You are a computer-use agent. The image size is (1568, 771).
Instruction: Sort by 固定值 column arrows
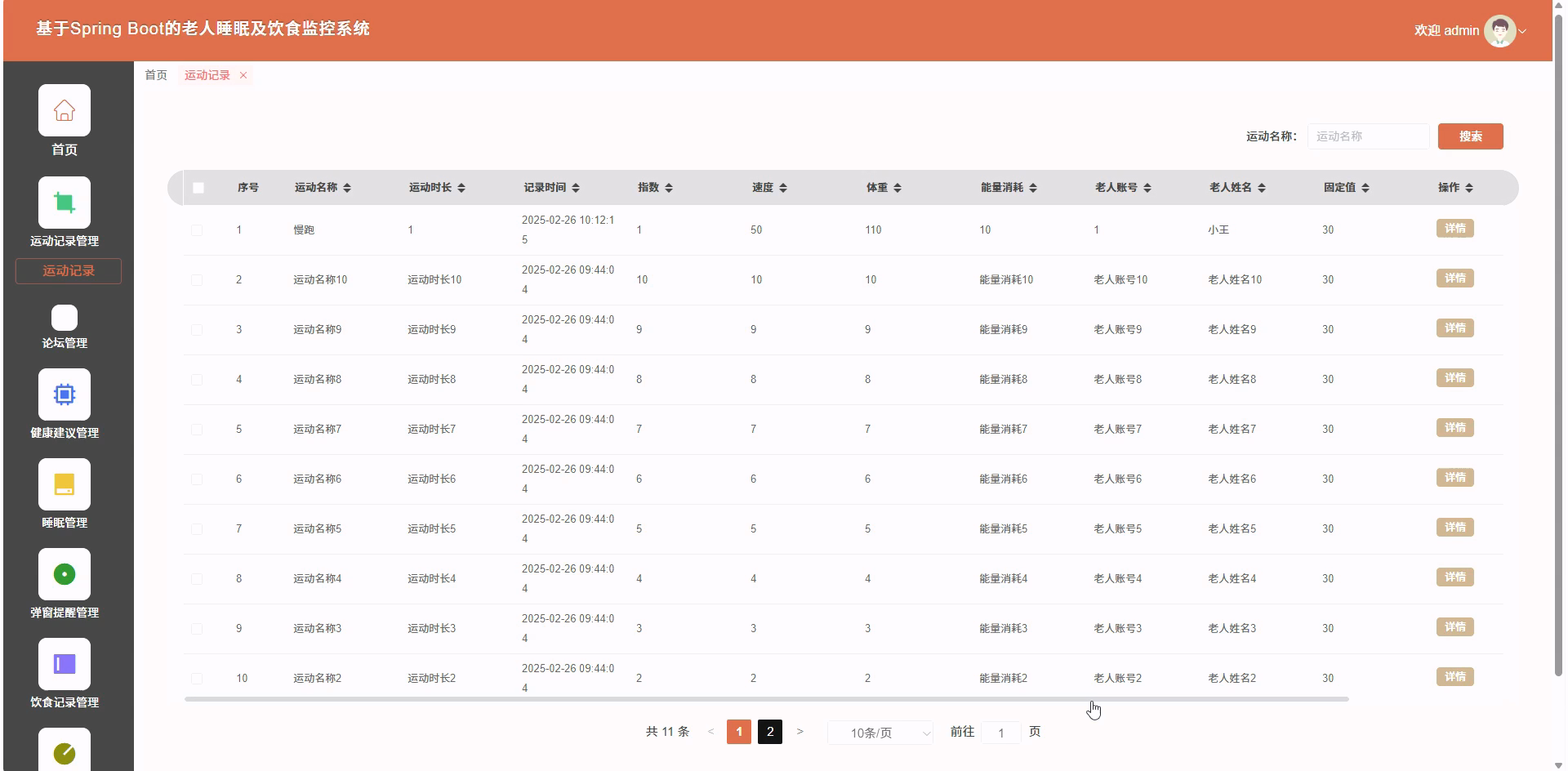[x=1365, y=188]
